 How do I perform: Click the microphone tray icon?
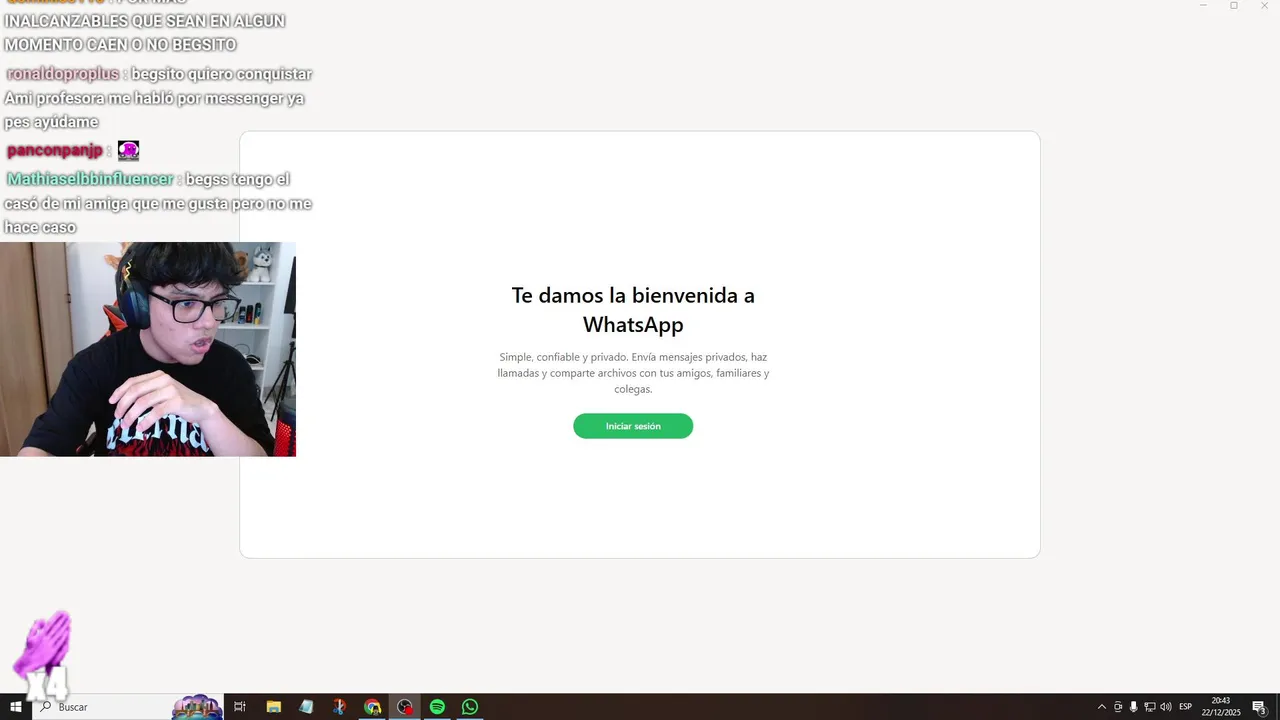1134,707
